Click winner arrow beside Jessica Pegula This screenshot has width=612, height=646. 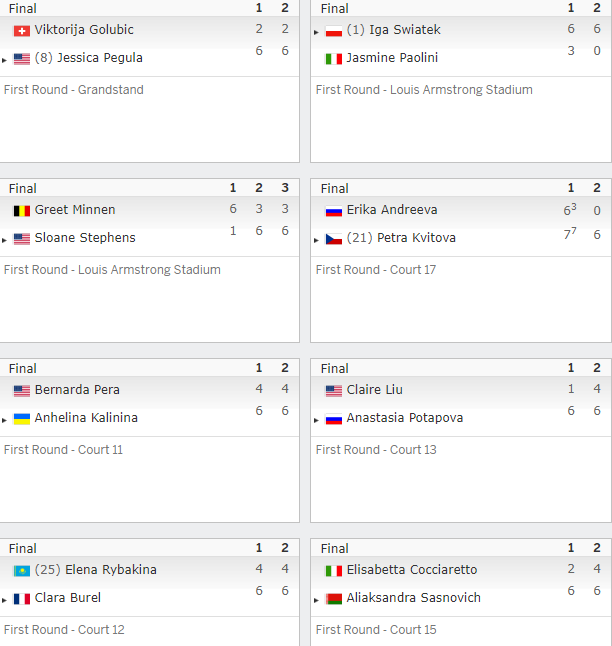click(x=4, y=60)
